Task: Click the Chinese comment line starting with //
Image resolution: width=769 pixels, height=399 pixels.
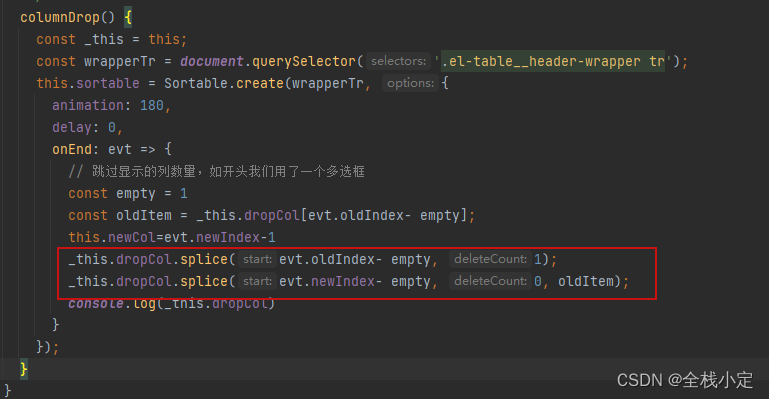Action: point(216,172)
